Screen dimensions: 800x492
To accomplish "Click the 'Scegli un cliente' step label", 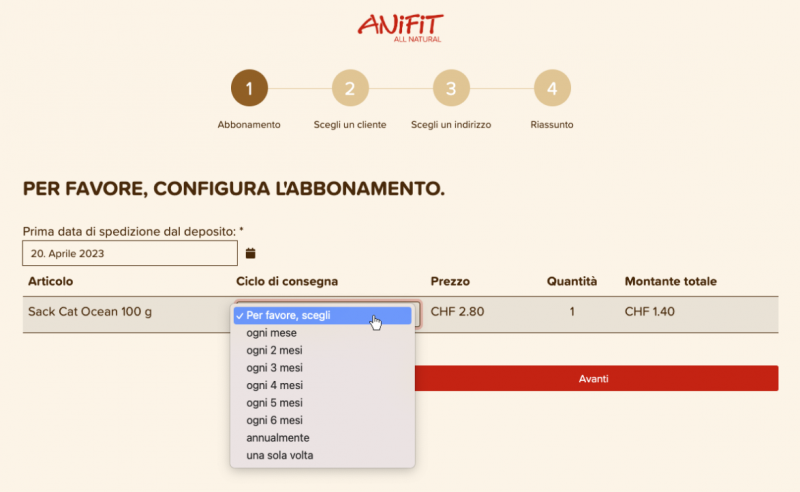I will pyautogui.click(x=350, y=125).
